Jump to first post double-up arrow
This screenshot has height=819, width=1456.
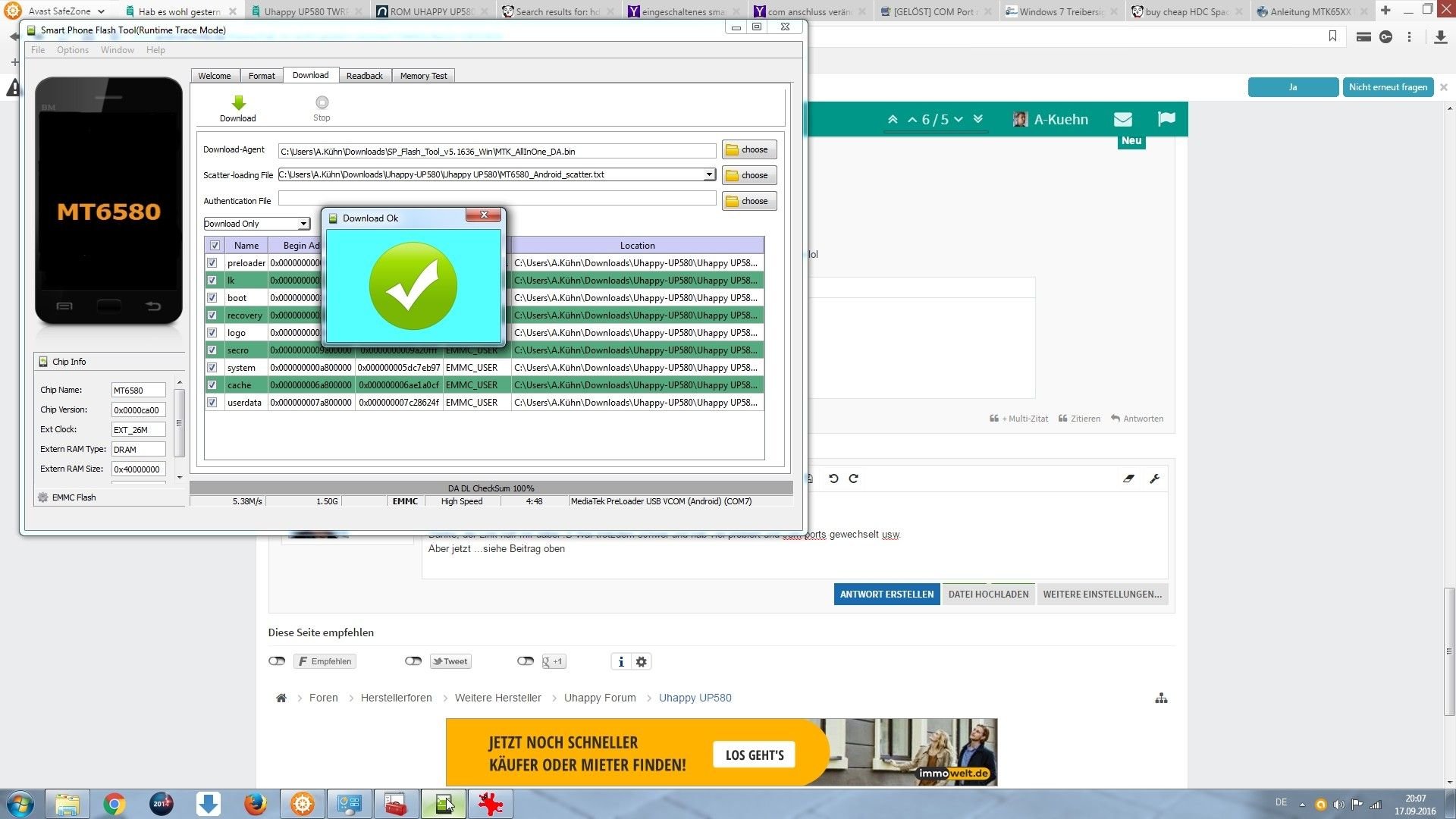(893, 119)
